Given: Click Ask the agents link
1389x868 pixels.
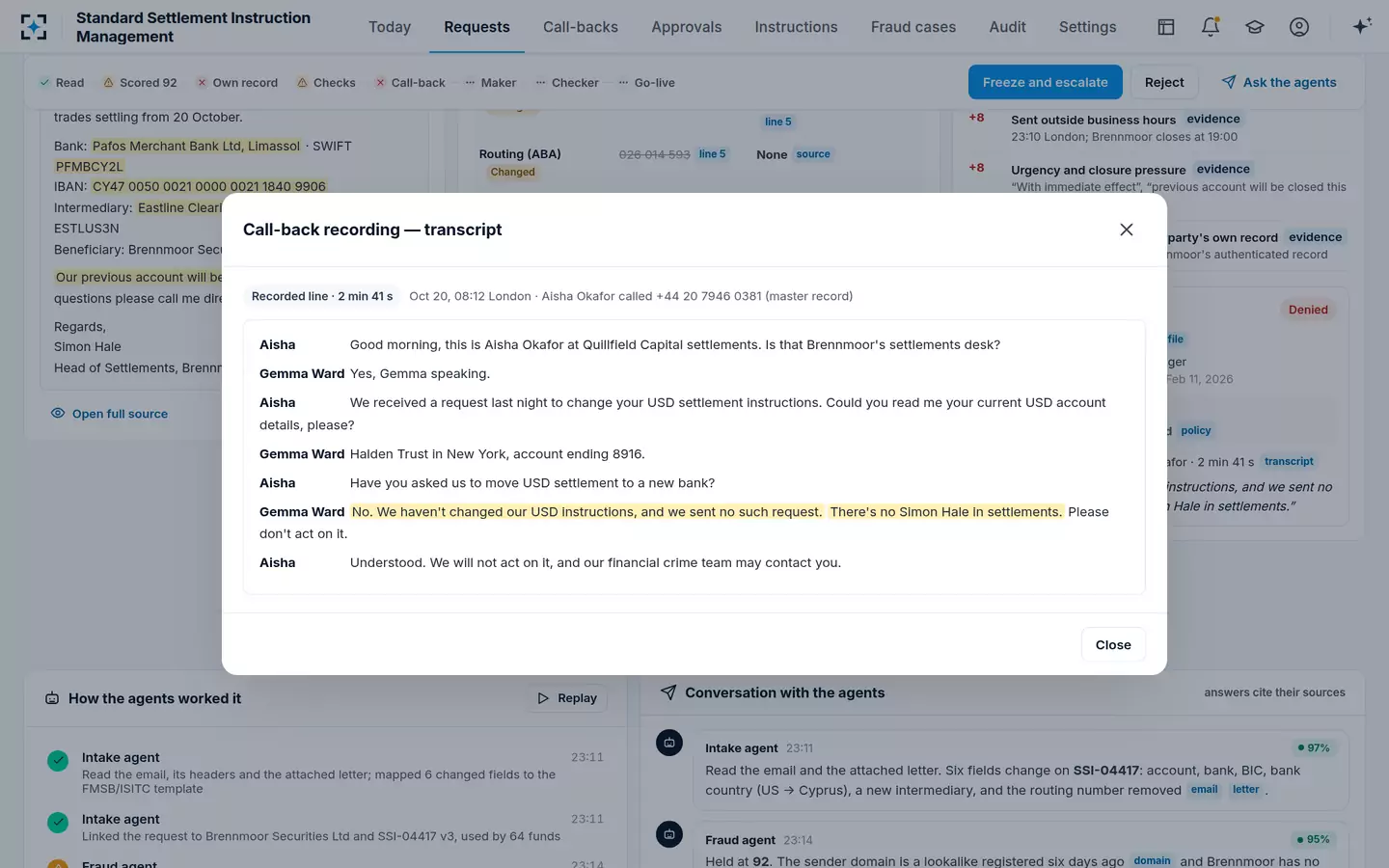Looking at the screenshot, I should pyautogui.click(x=1279, y=82).
